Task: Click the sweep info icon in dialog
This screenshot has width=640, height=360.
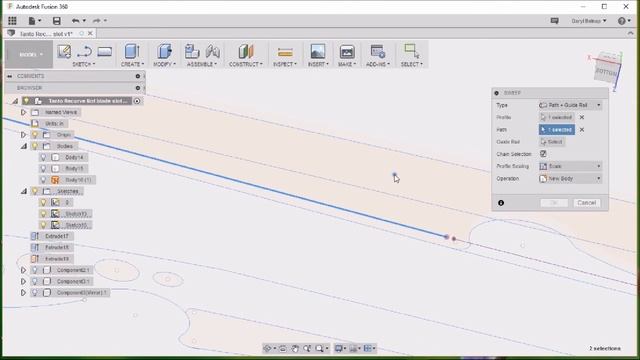Action: tap(501, 203)
